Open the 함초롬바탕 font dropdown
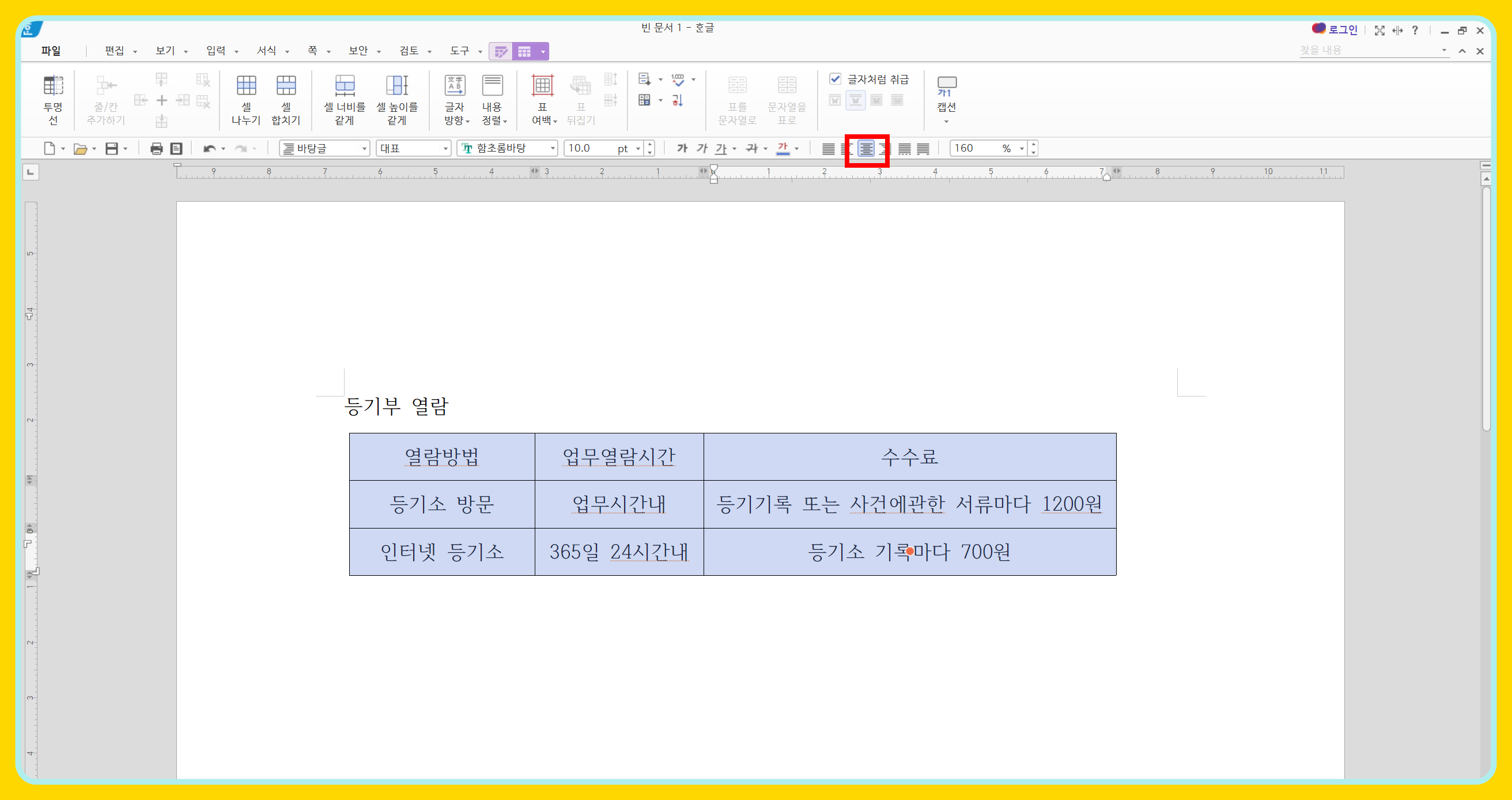Screen dimensions: 1512x800 (x=553, y=149)
